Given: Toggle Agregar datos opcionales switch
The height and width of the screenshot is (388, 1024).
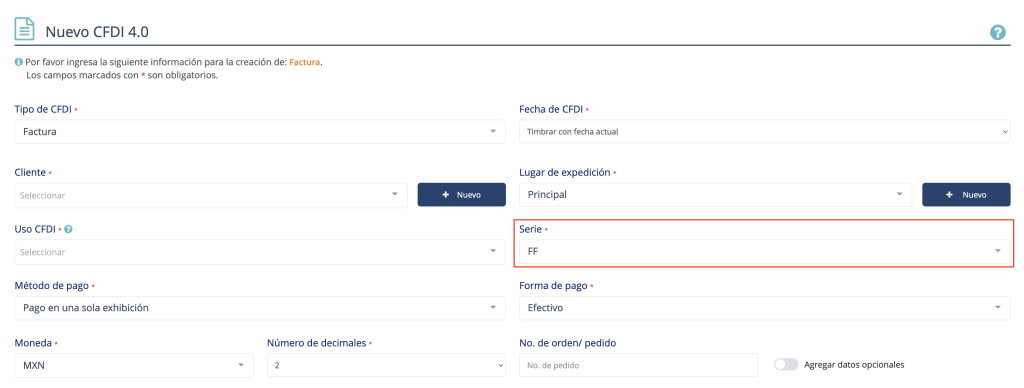Looking at the screenshot, I should [786, 364].
